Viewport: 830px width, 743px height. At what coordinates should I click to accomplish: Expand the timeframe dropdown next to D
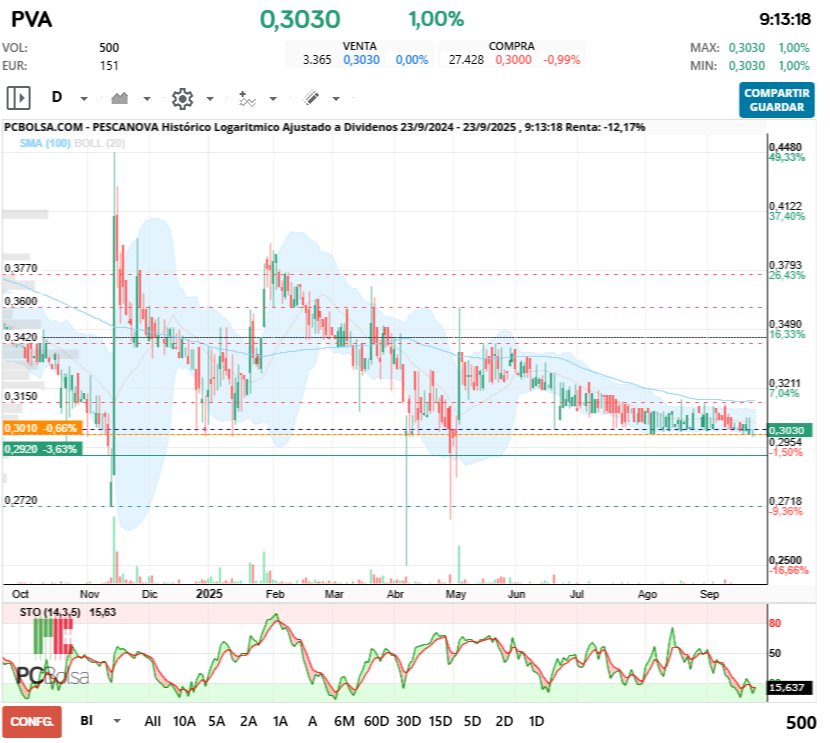click(x=82, y=99)
